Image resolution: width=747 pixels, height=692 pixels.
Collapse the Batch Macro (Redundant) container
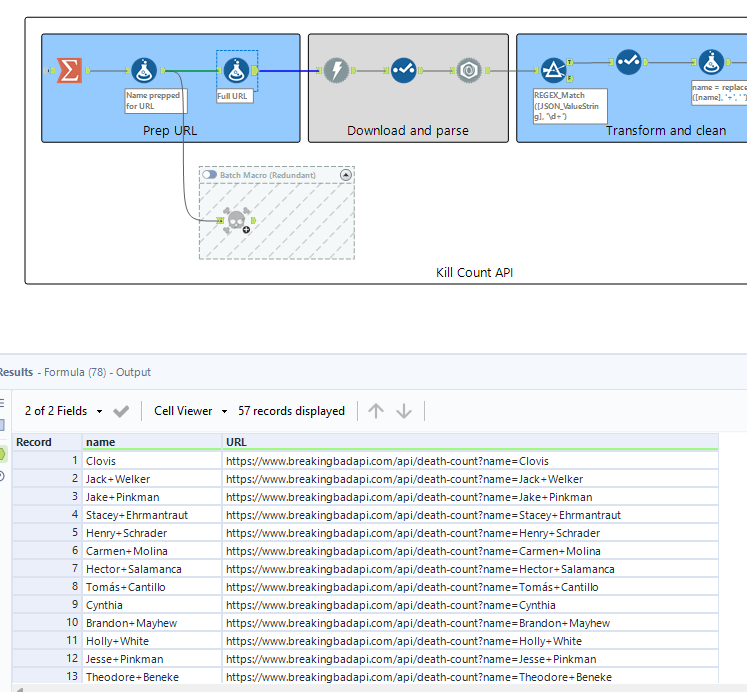[346, 175]
